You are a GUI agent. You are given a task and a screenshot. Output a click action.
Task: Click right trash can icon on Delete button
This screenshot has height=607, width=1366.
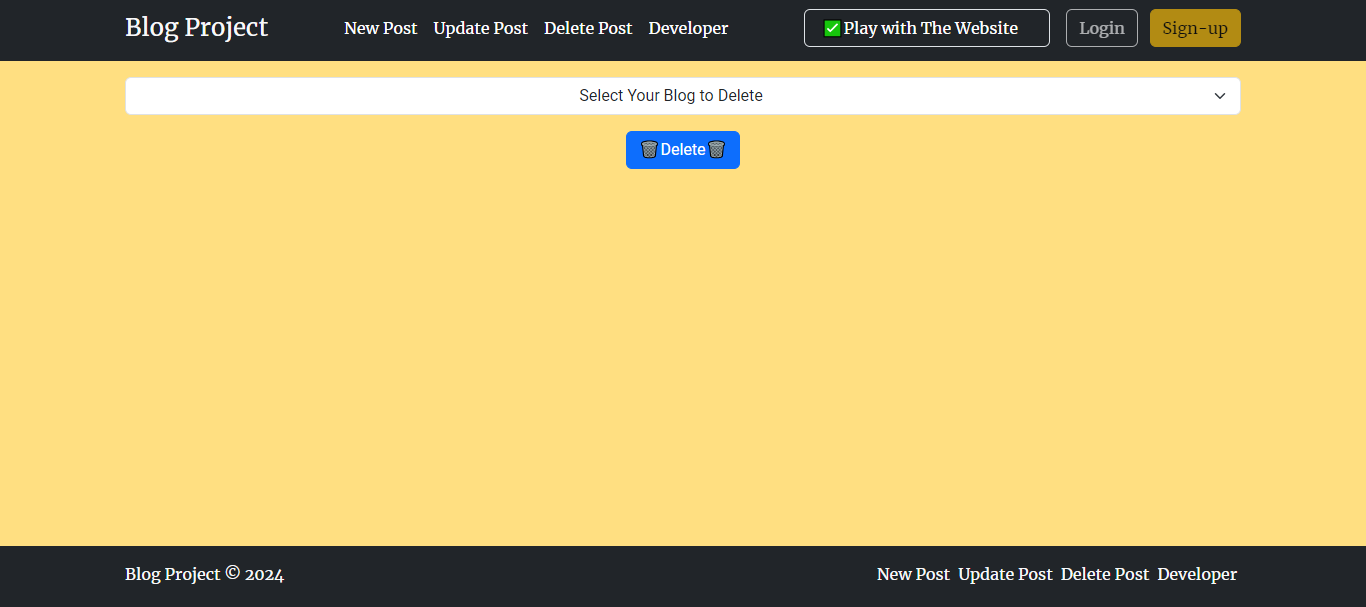(x=716, y=150)
